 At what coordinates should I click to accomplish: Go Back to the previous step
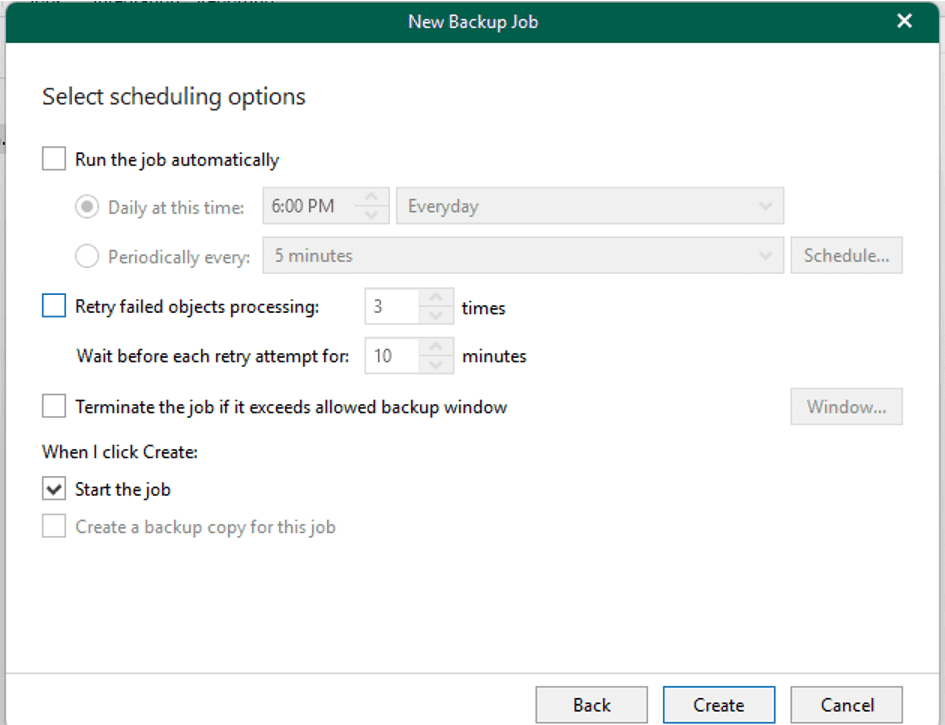(591, 705)
